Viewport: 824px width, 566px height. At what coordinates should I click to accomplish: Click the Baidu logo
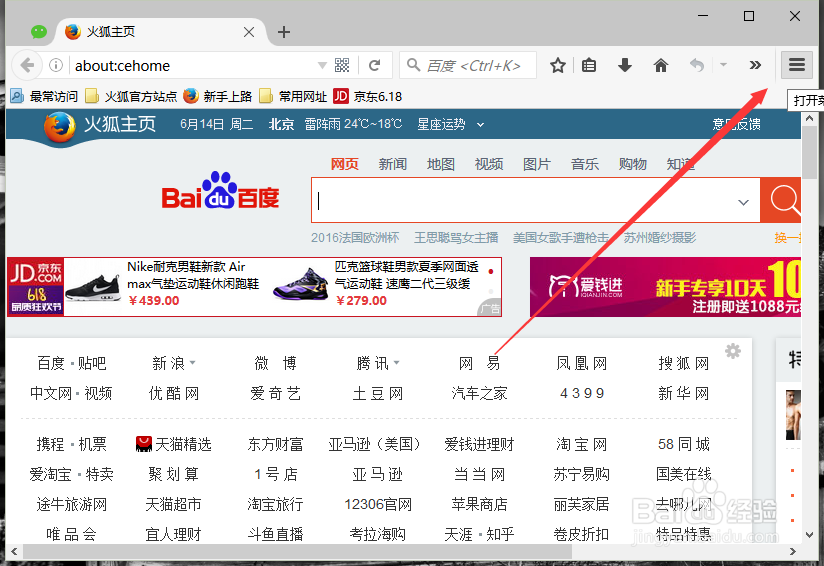pyautogui.click(x=220, y=191)
